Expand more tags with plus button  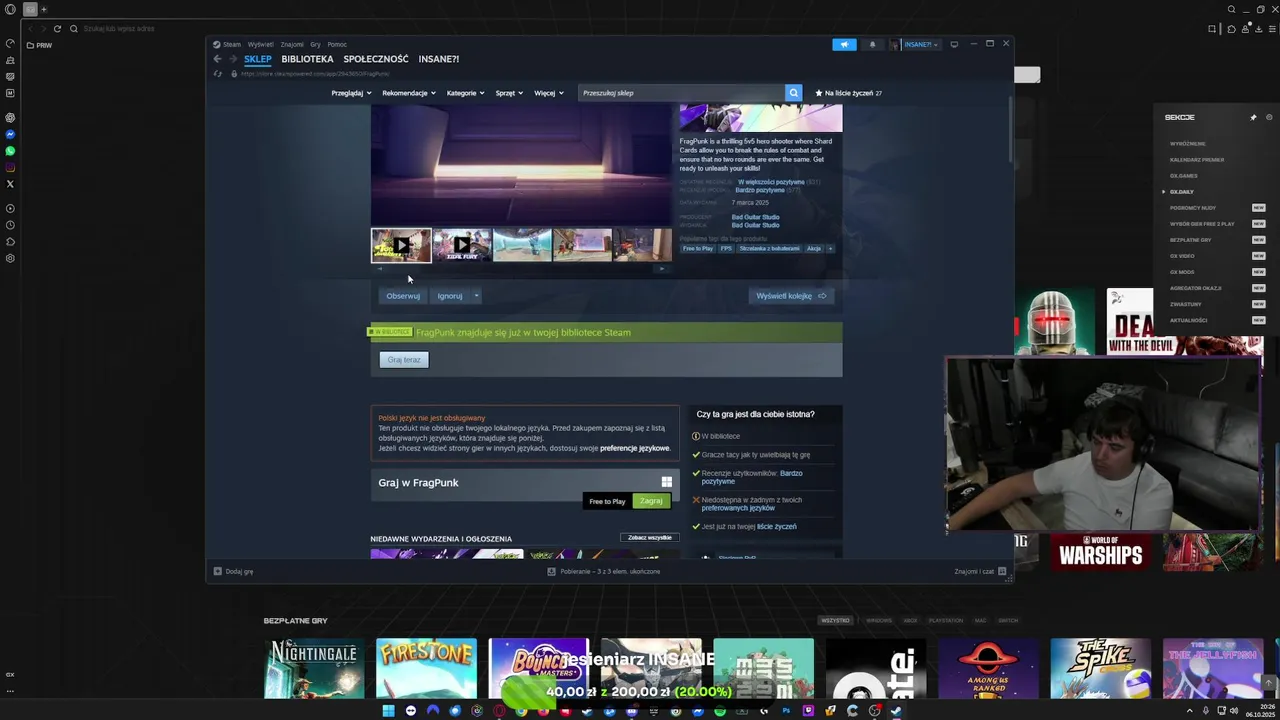tap(829, 249)
